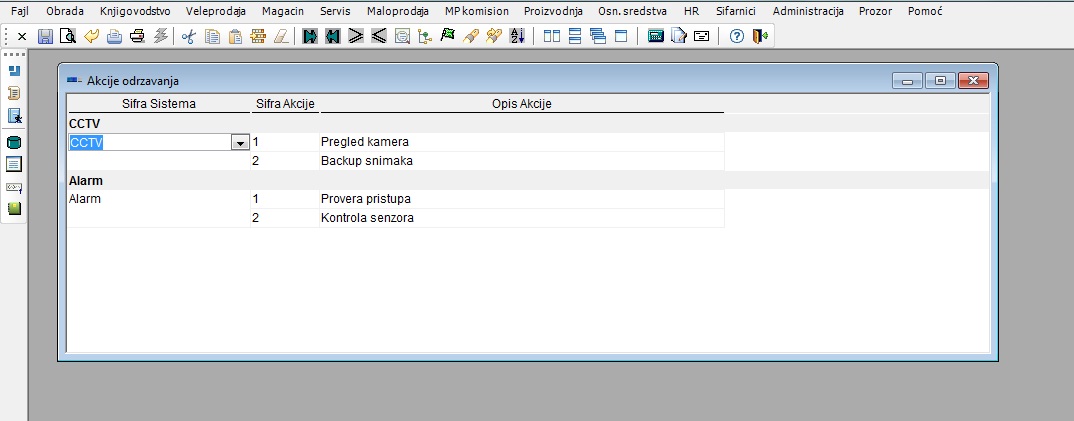Image resolution: width=1074 pixels, height=421 pixels.
Task: Open print preview with magnifier page icon
Action: click(x=68, y=36)
